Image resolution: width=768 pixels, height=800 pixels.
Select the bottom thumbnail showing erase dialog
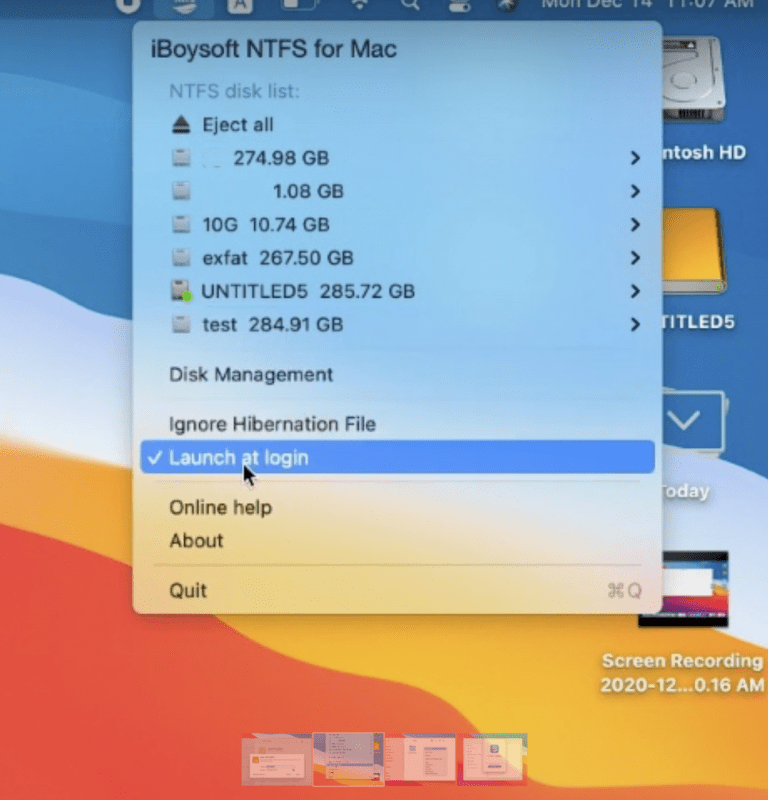(277, 759)
